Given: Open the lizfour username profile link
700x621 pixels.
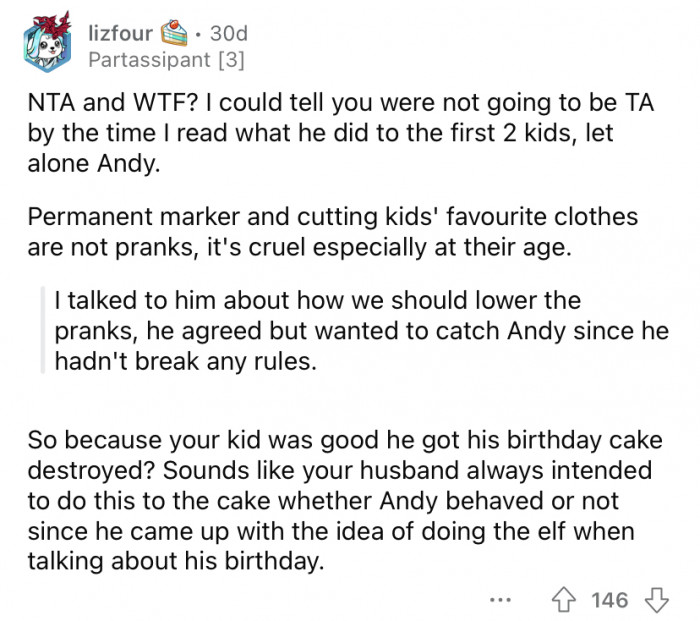Looking at the screenshot, I should point(121,34).
